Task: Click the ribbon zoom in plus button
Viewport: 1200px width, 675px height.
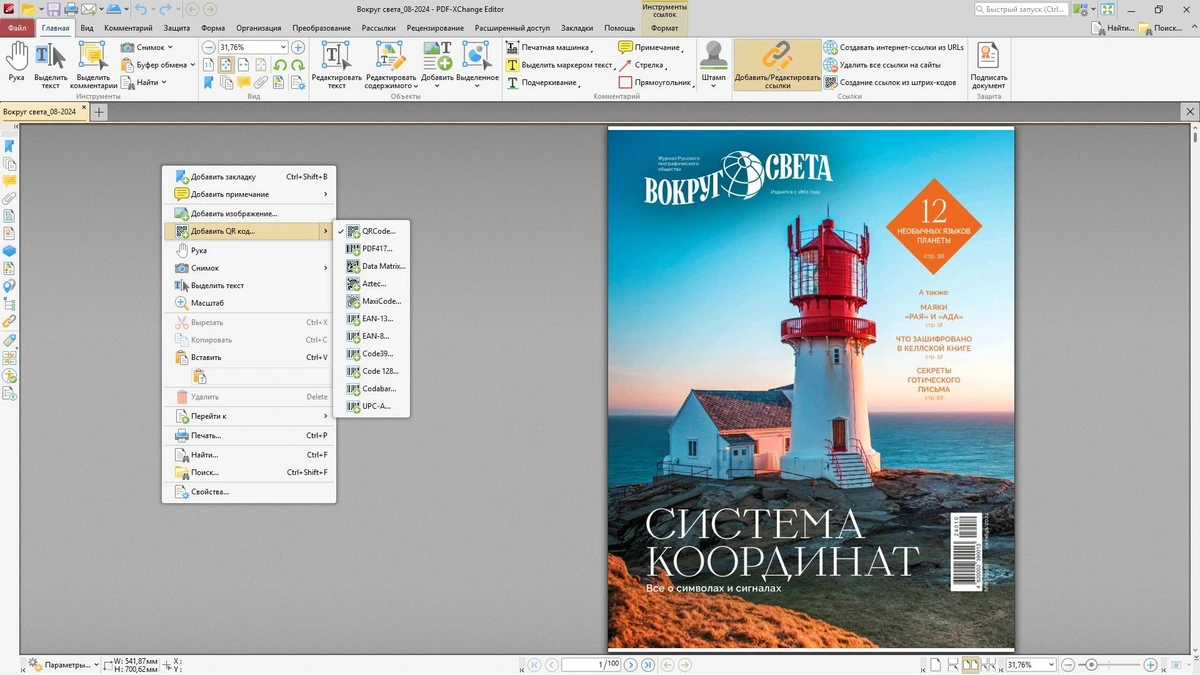Action: point(298,47)
